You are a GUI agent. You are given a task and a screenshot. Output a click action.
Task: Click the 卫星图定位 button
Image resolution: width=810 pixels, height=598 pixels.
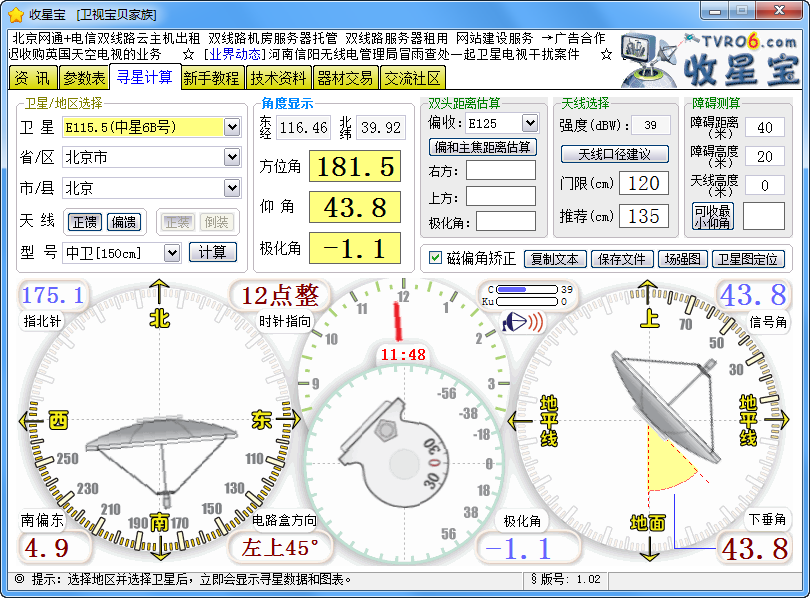tap(747, 259)
